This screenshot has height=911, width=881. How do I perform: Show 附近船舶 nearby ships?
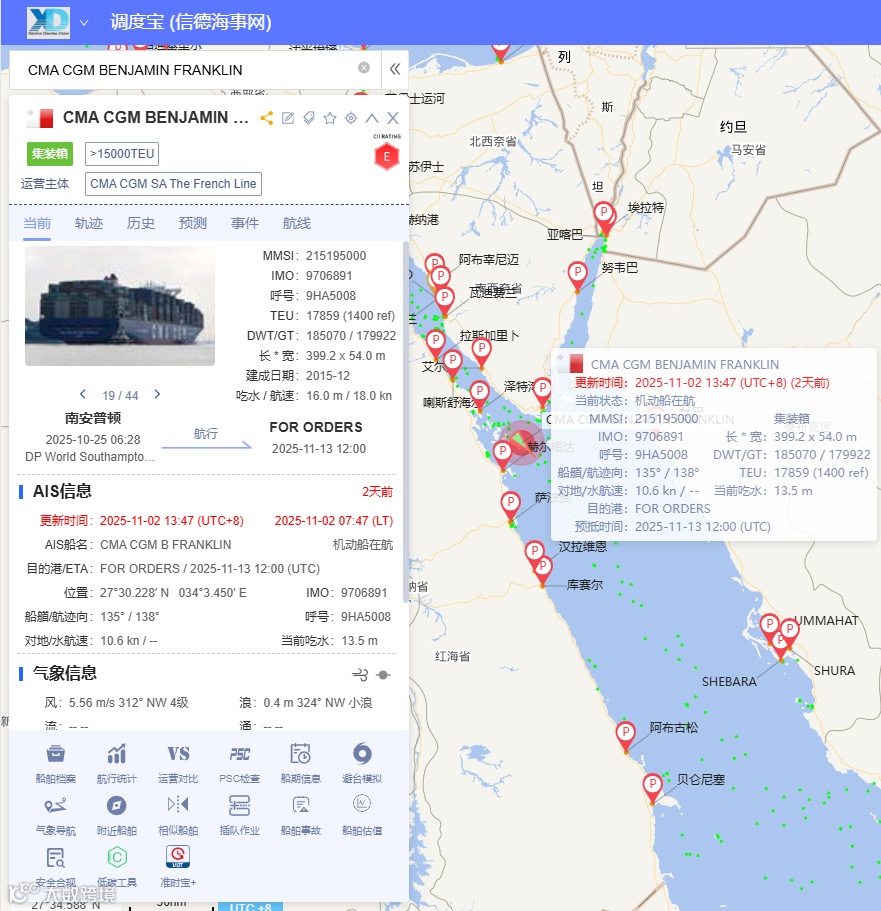pos(117,814)
